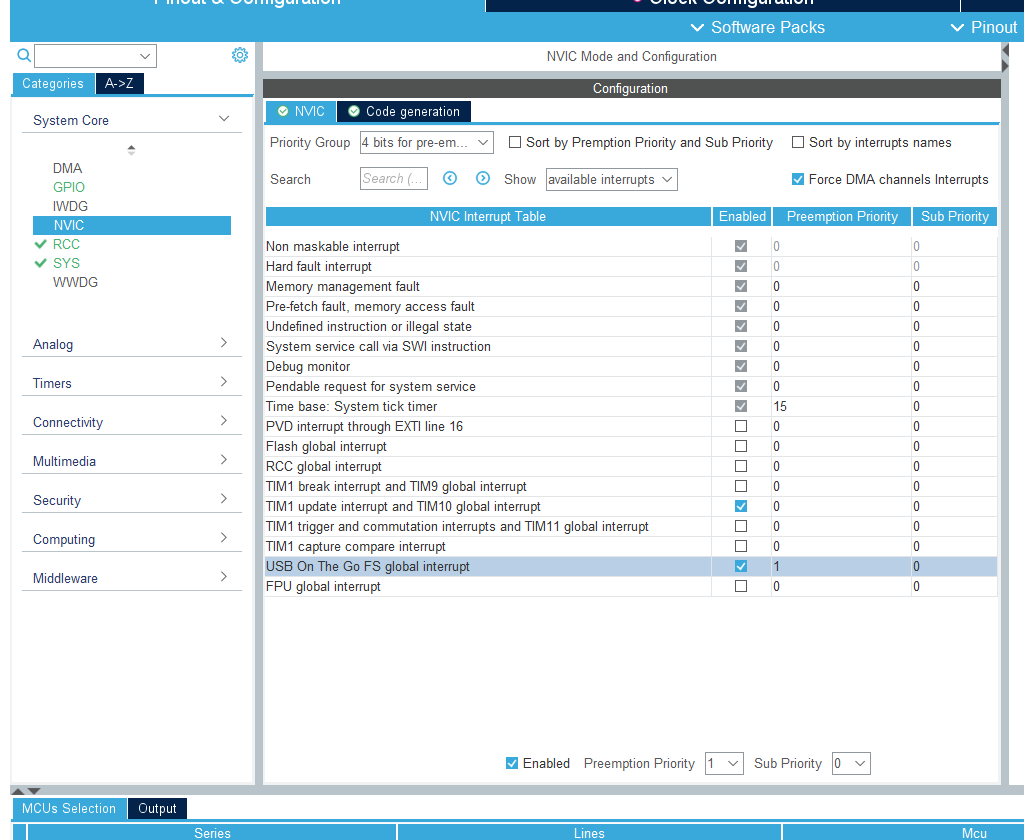The image size is (1024, 840).
Task: Open the Show available interrupts dropdown
Action: (x=611, y=180)
